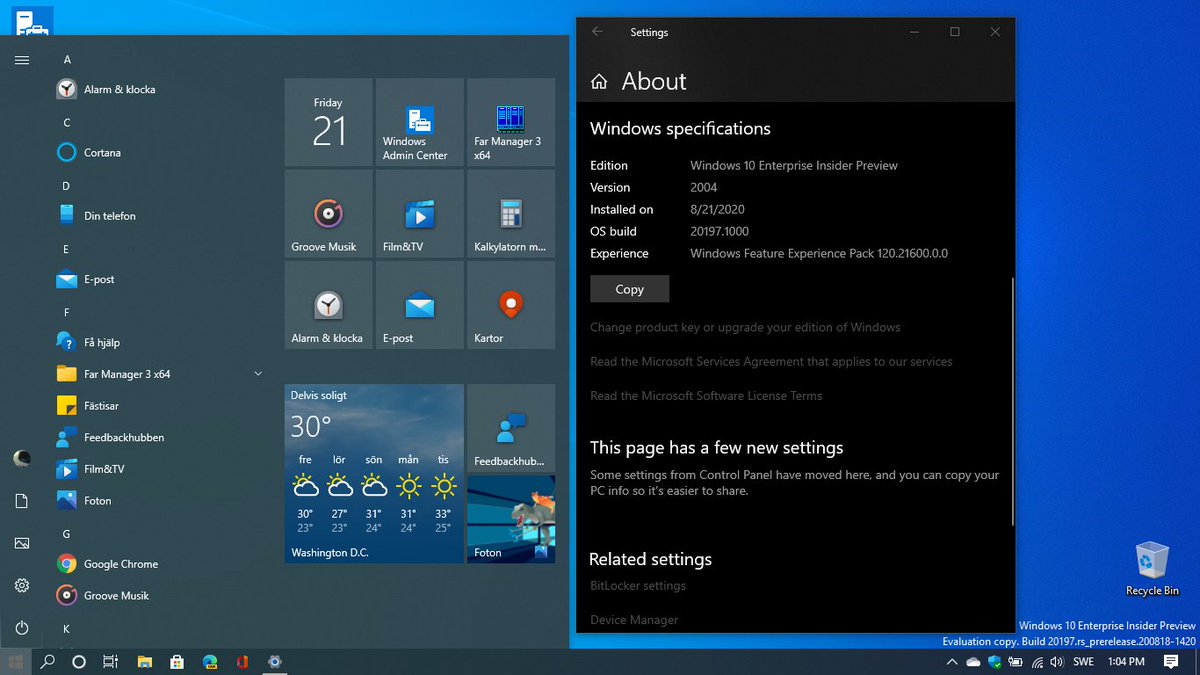Viewport: 1200px width, 675px height.
Task: Jump to letter G section header
Action: click(x=67, y=534)
